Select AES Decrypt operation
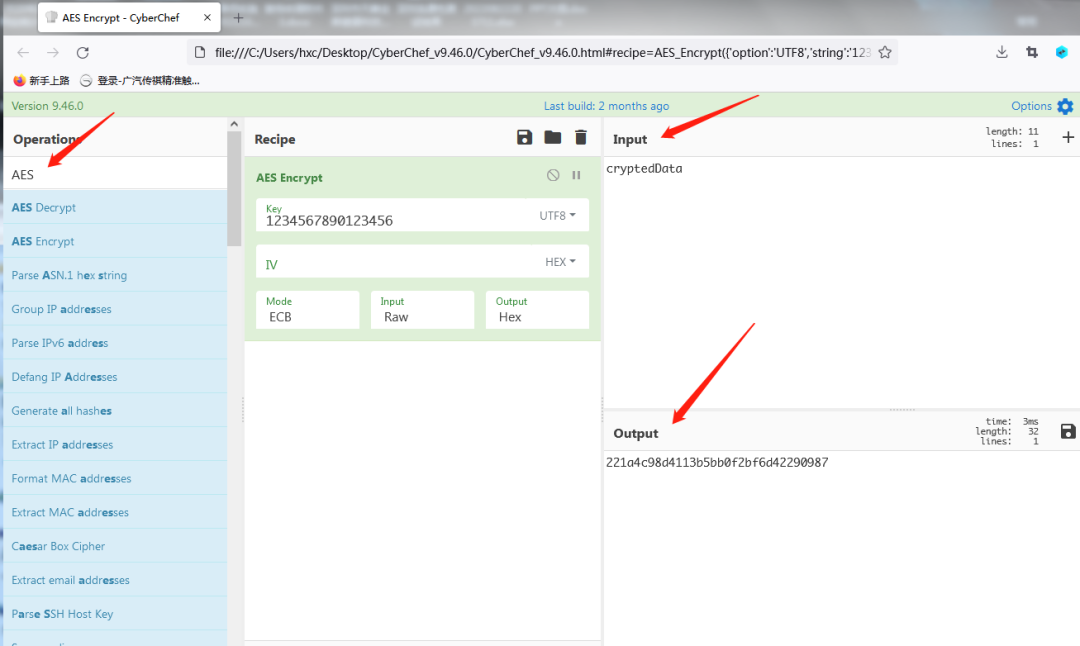The width and height of the screenshot is (1080, 646). pyautogui.click(x=115, y=207)
